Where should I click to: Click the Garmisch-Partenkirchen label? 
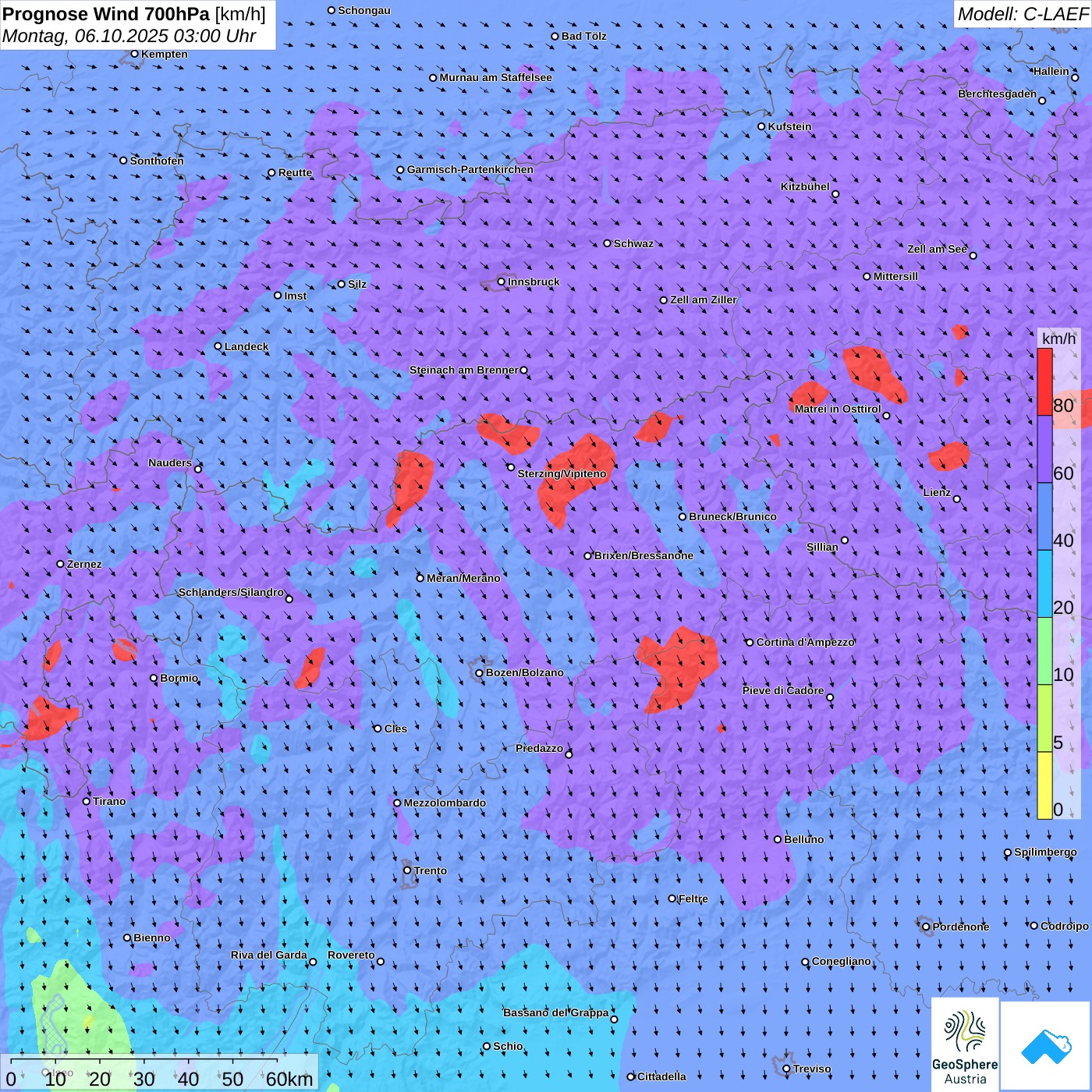pyautogui.click(x=470, y=169)
